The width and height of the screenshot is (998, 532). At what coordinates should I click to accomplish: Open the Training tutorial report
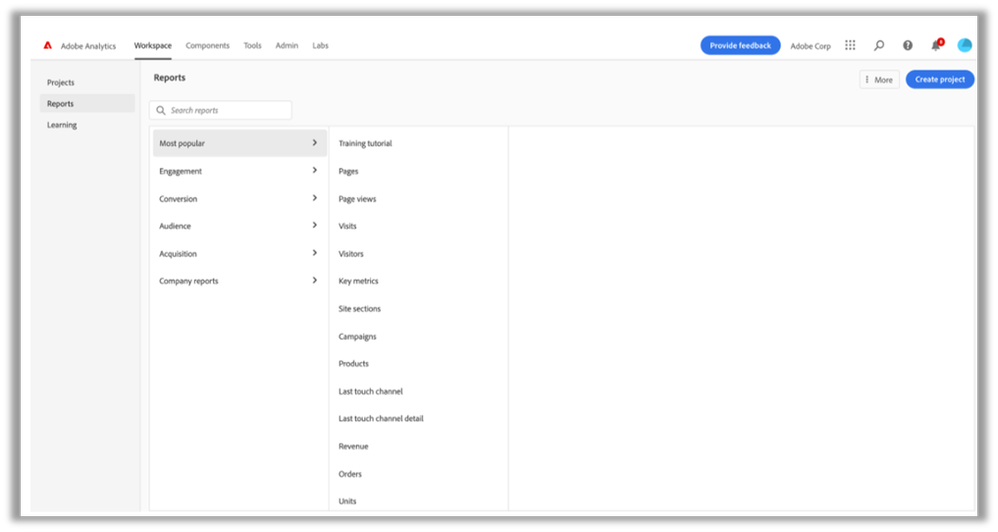365,144
